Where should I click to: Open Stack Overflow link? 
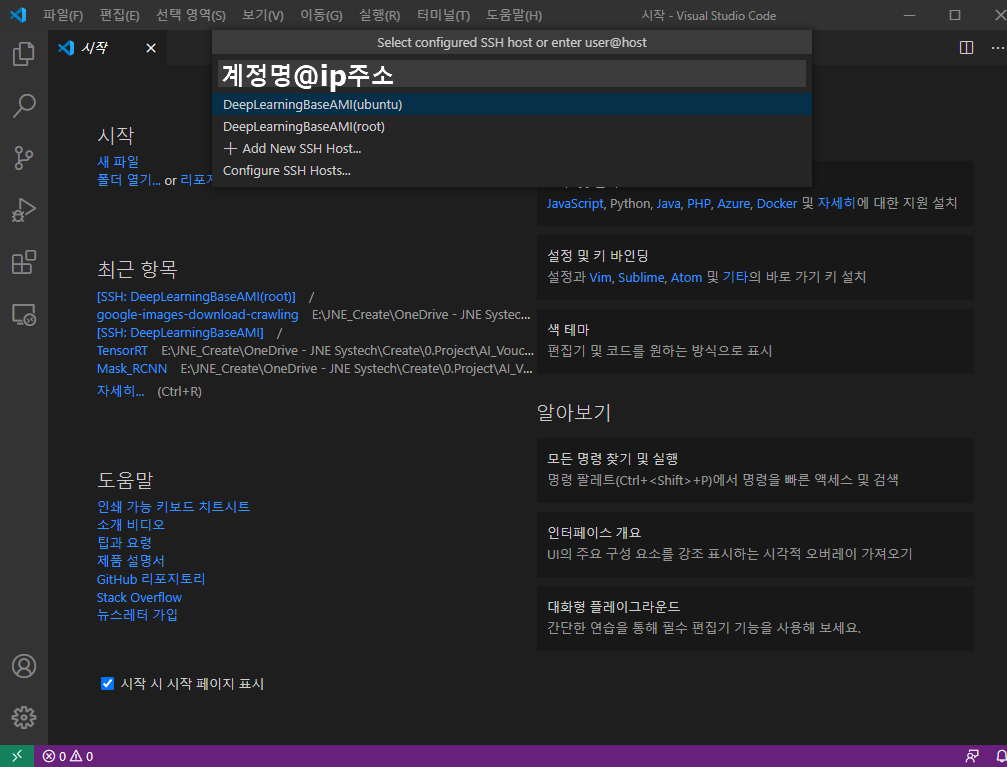point(139,597)
